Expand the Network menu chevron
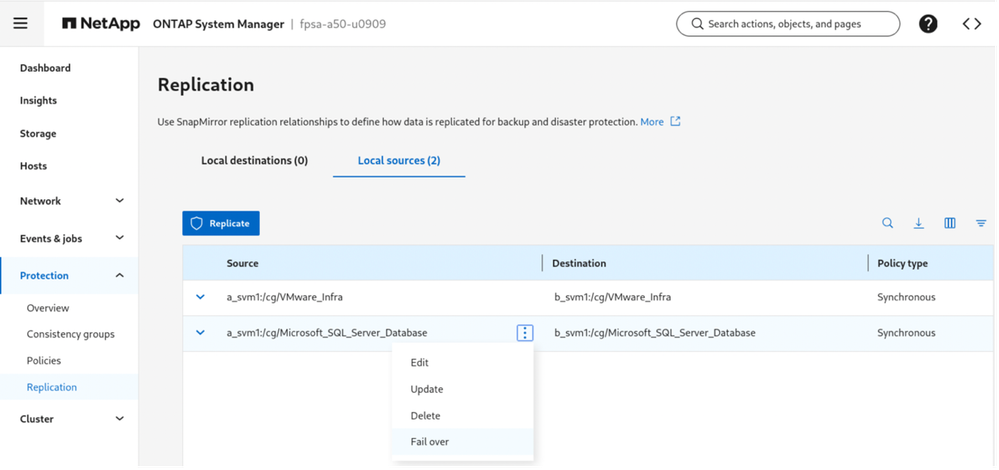The height and width of the screenshot is (470, 999). pos(119,201)
